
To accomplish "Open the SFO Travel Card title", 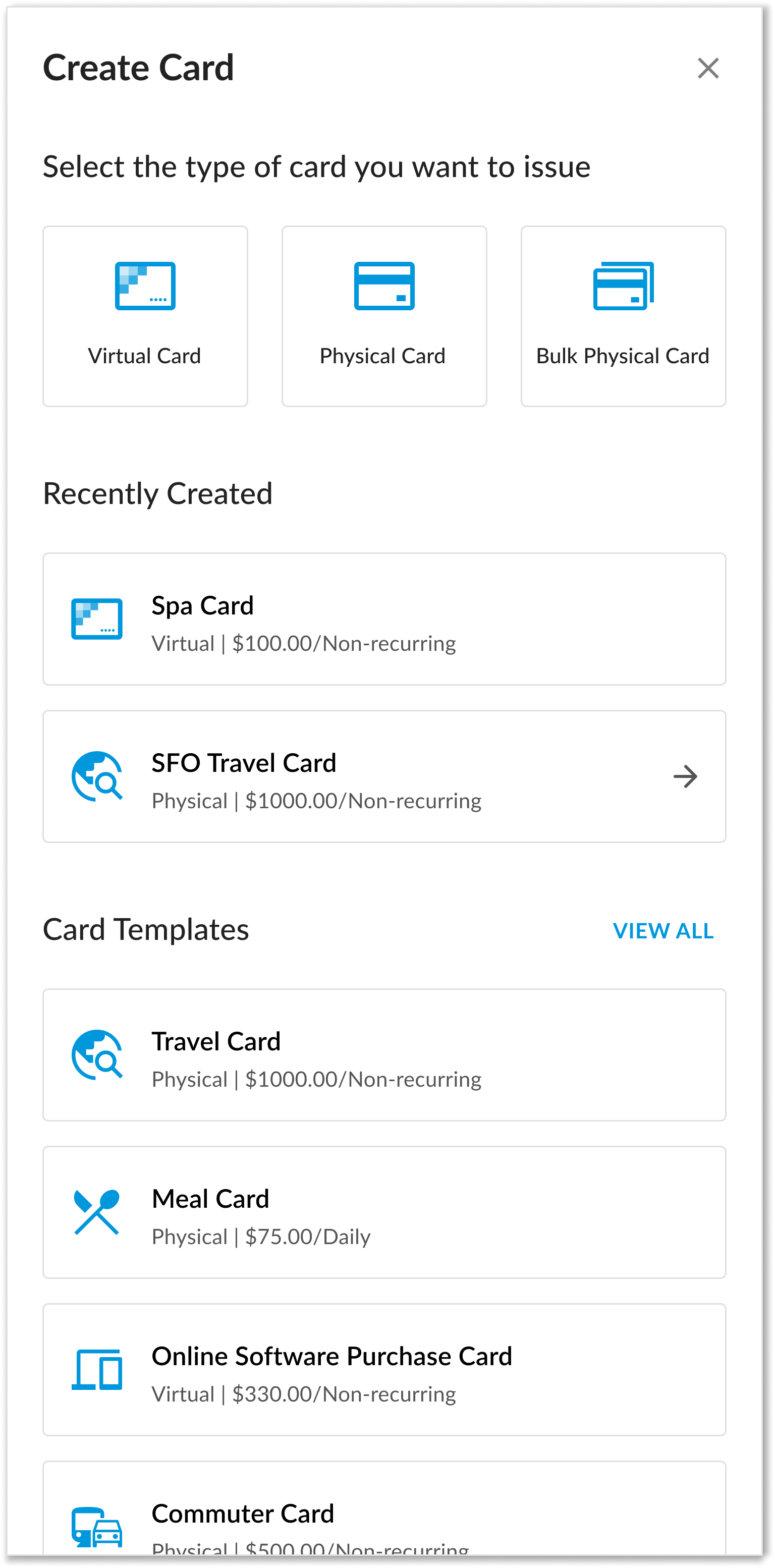I will [244, 763].
